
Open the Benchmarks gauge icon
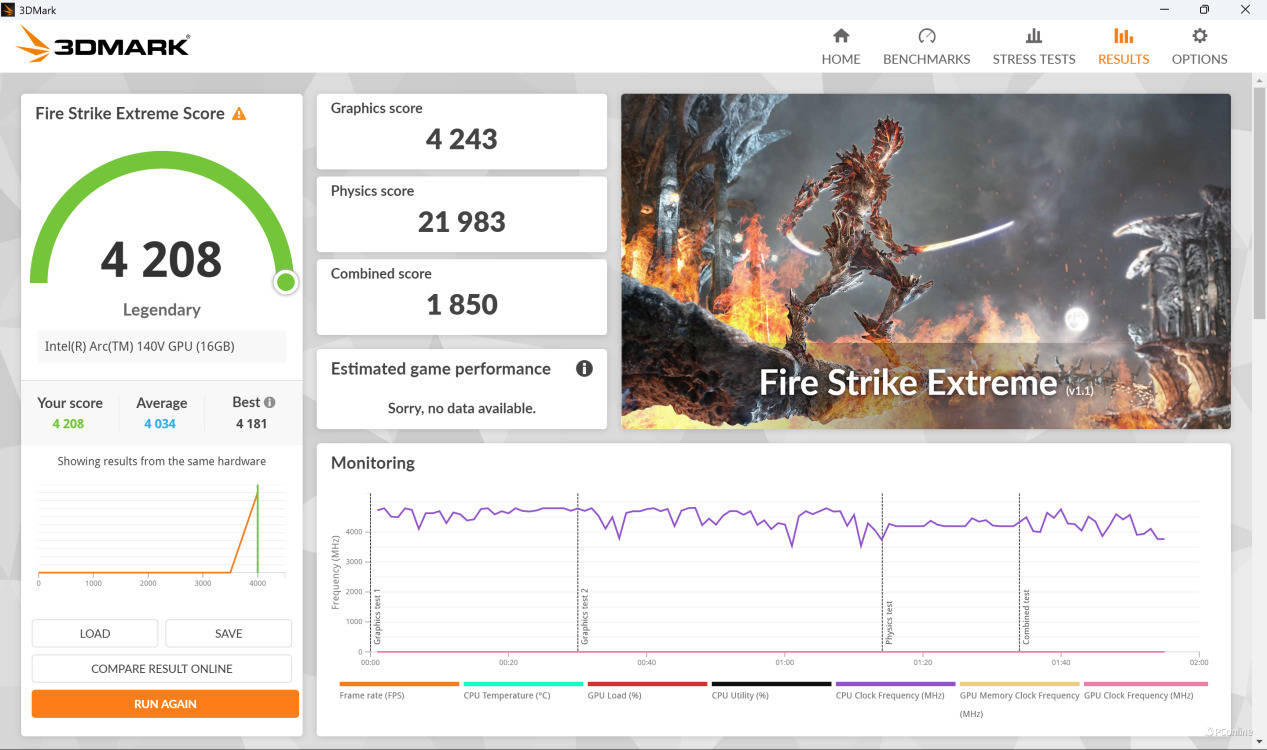(x=926, y=36)
